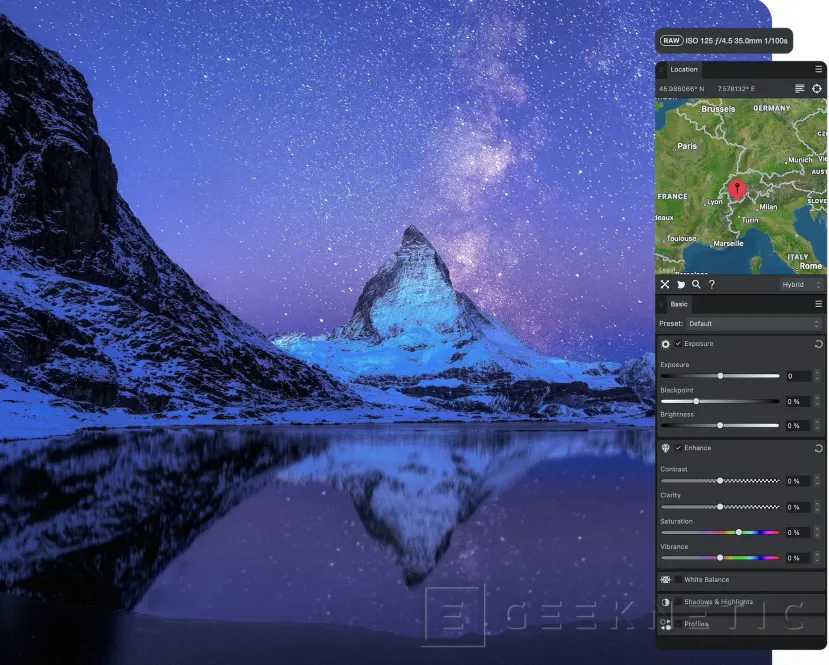Reset the Enhance section with circular arrow

pos(818,448)
